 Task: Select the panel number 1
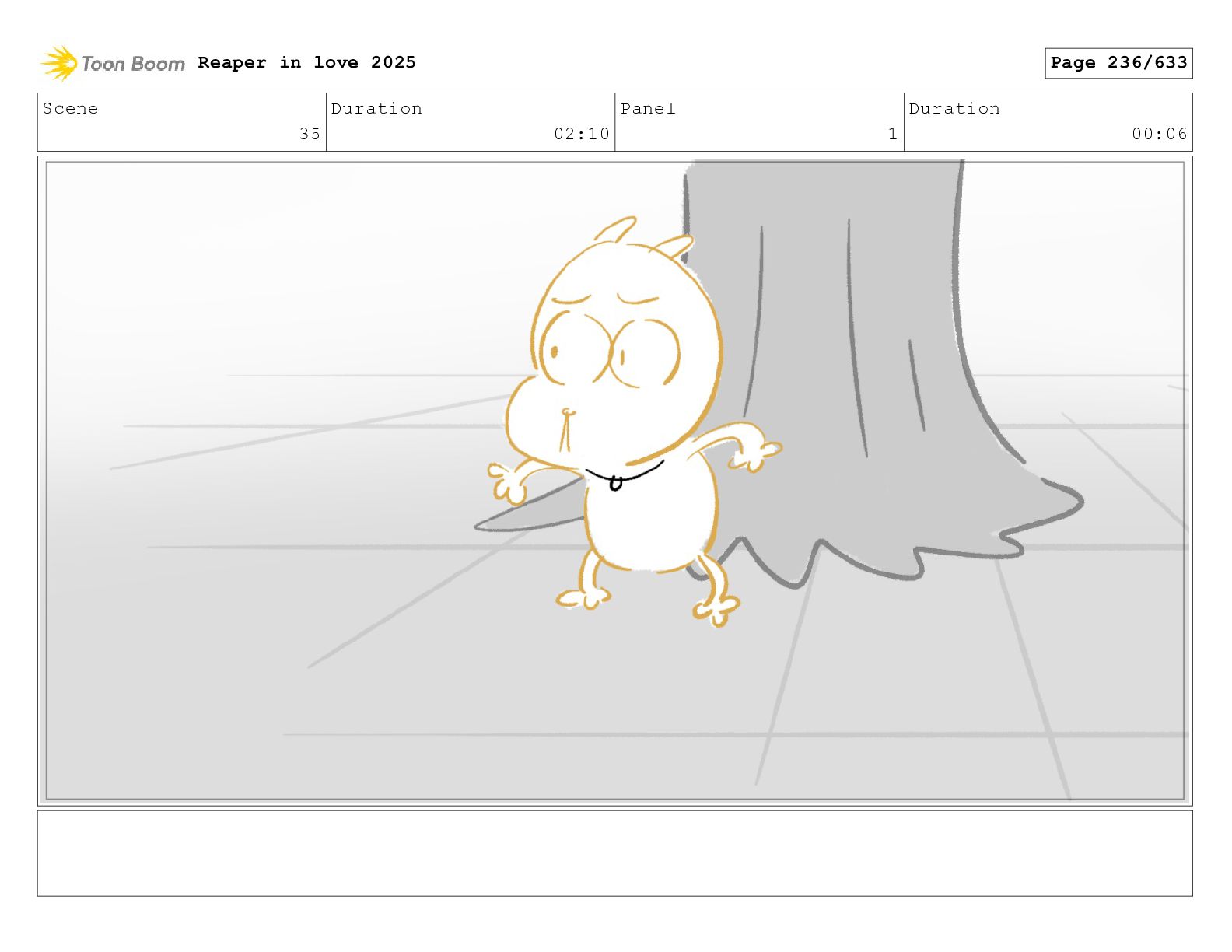893,134
